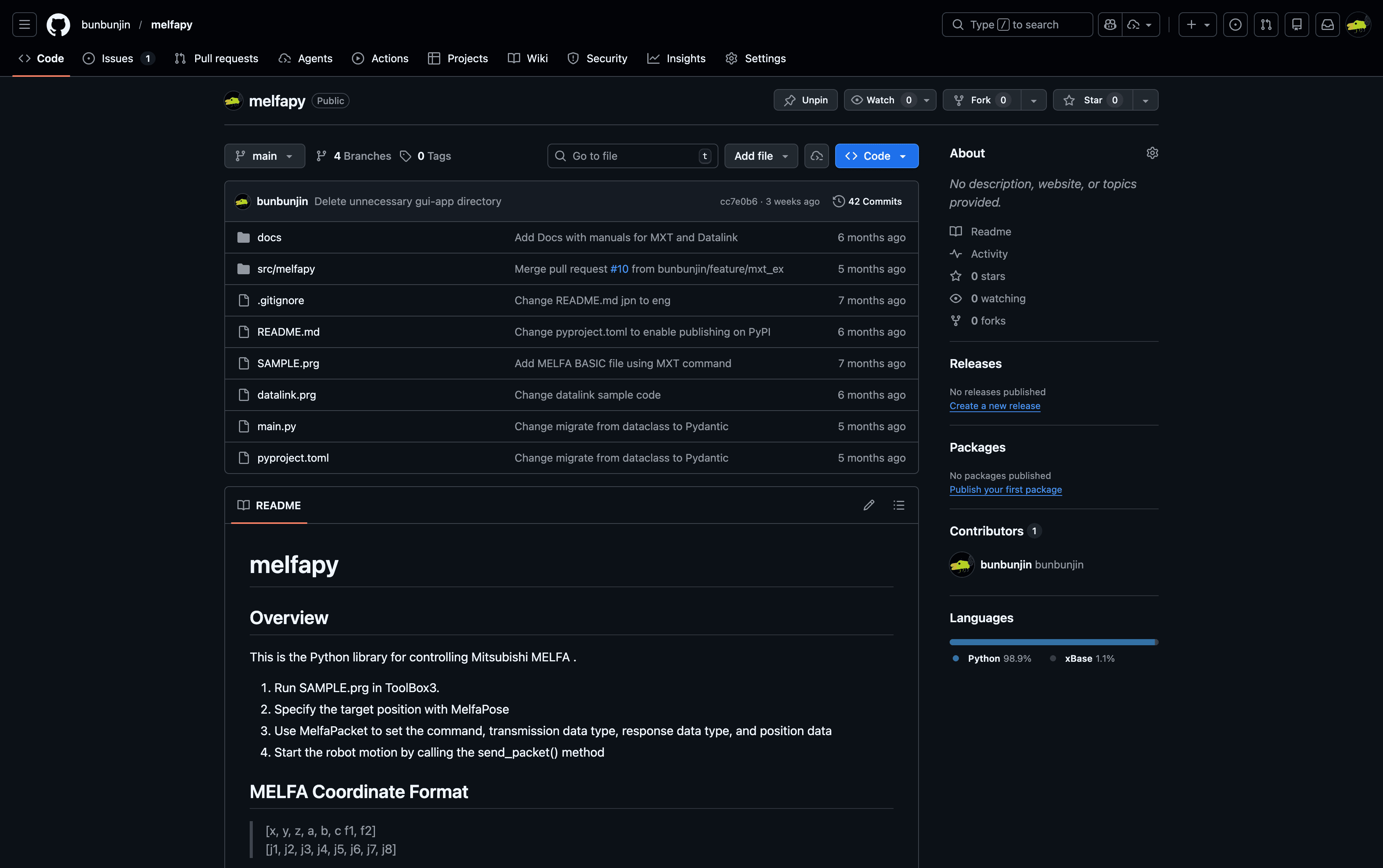Select the README tab header
Viewport: 1383px width, 868px height.
[x=269, y=505]
